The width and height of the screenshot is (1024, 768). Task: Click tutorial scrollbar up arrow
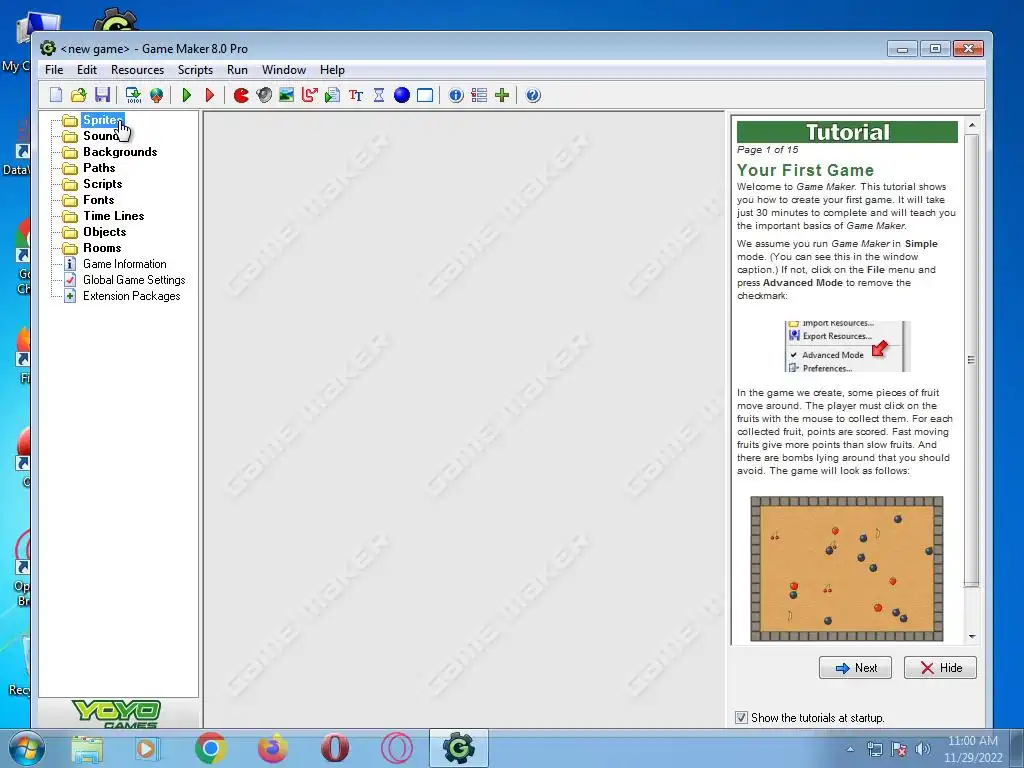972,125
